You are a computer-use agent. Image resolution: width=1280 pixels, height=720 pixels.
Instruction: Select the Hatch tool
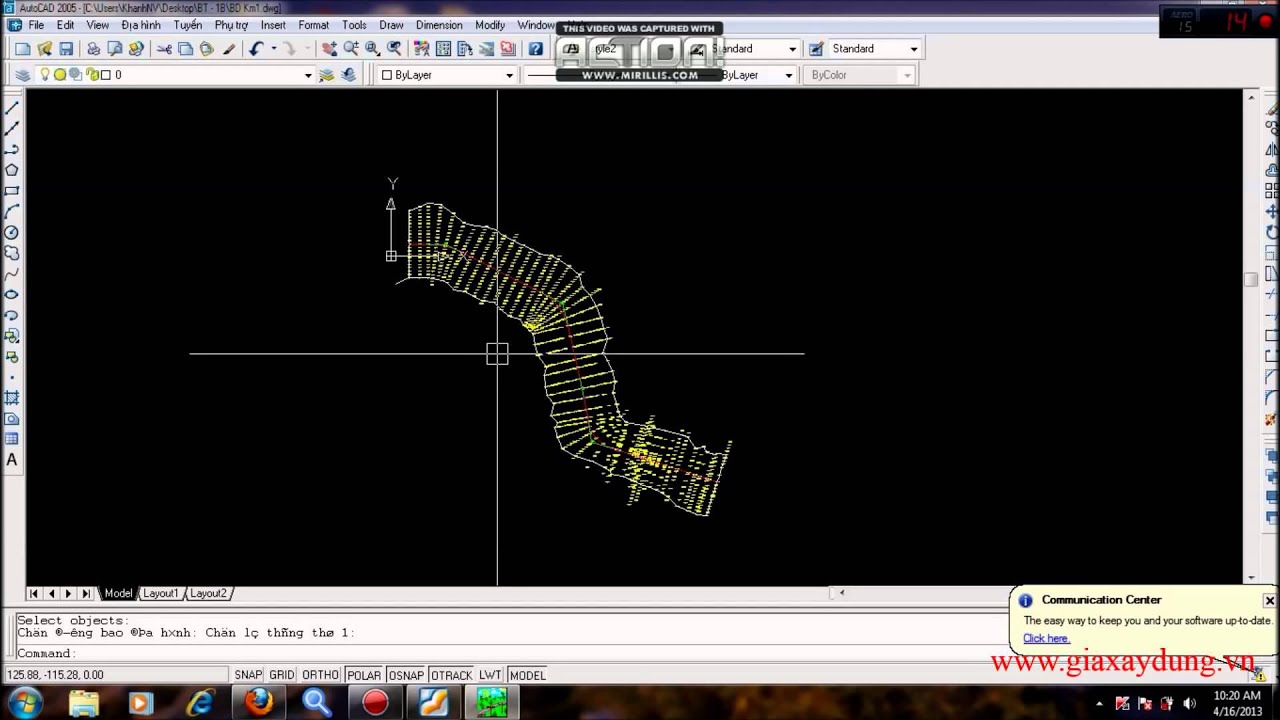coord(12,398)
